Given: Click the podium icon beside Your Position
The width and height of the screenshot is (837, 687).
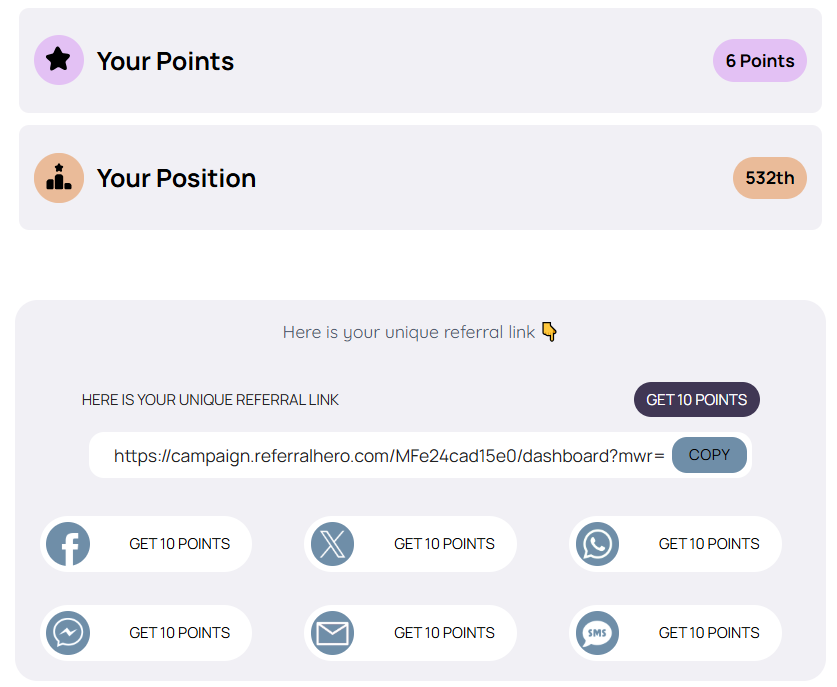Looking at the screenshot, I should (59, 178).
